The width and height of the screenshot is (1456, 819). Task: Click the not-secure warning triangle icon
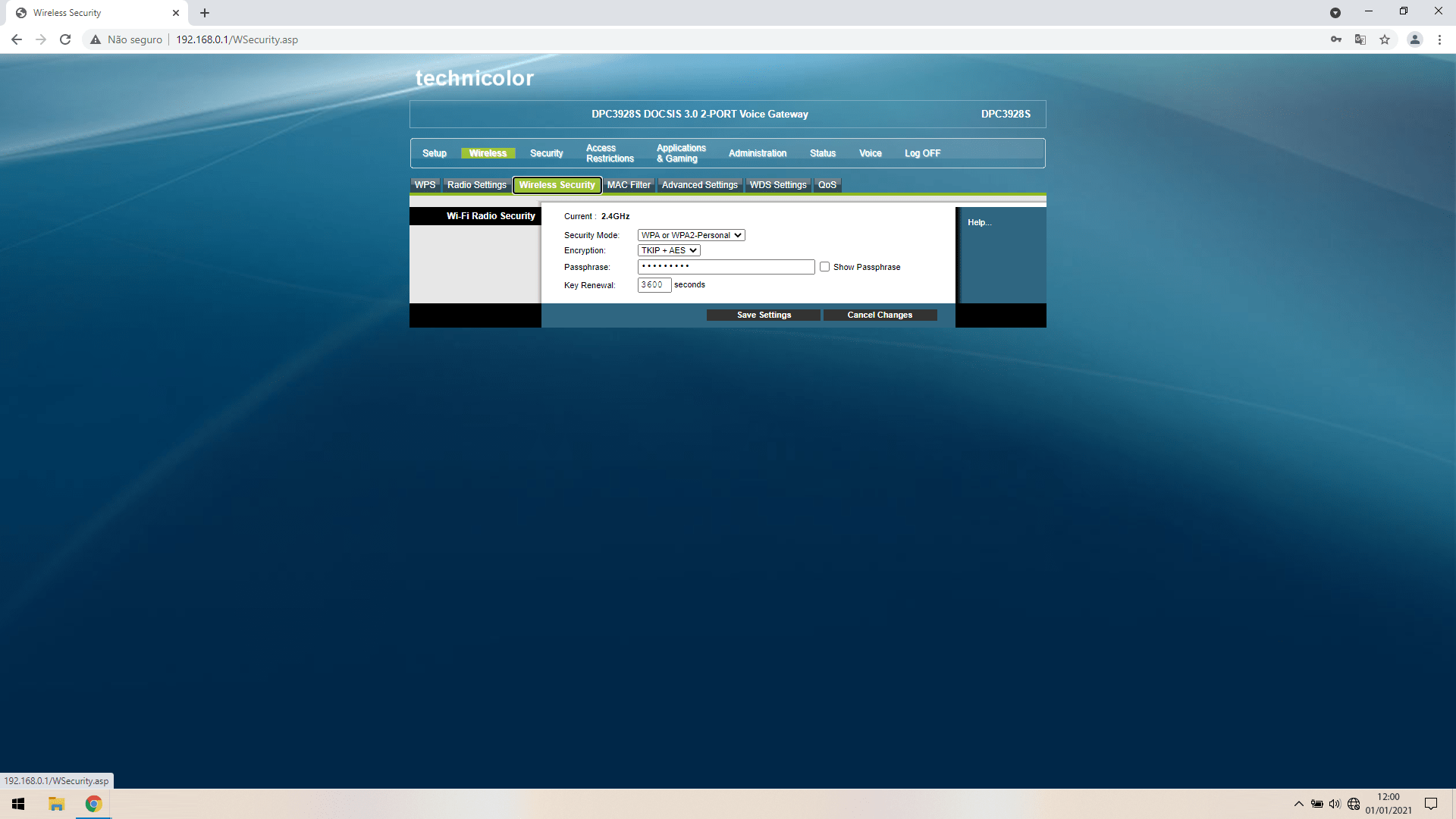pyautogui.click(x=96, y=39)
